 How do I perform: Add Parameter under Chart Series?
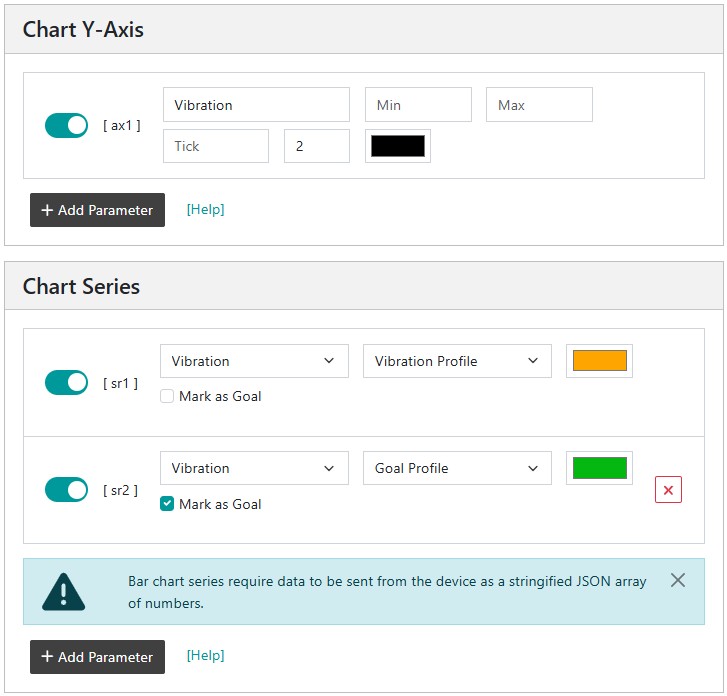(97, 657)
